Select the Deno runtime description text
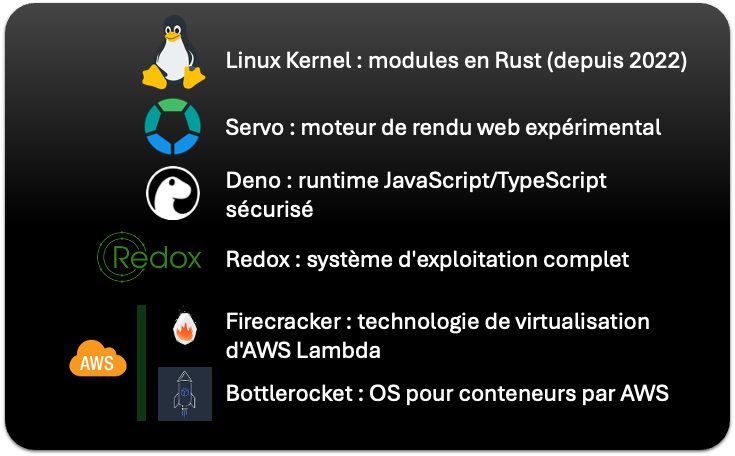The height and width of the screenshot is (456, 735). point(416,194)
